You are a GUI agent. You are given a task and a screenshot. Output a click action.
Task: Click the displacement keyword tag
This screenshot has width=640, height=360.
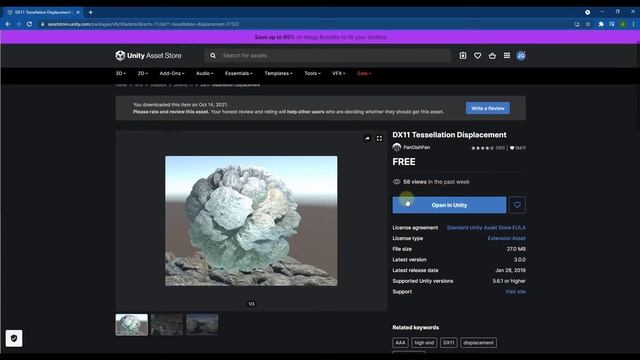[478, 343]
